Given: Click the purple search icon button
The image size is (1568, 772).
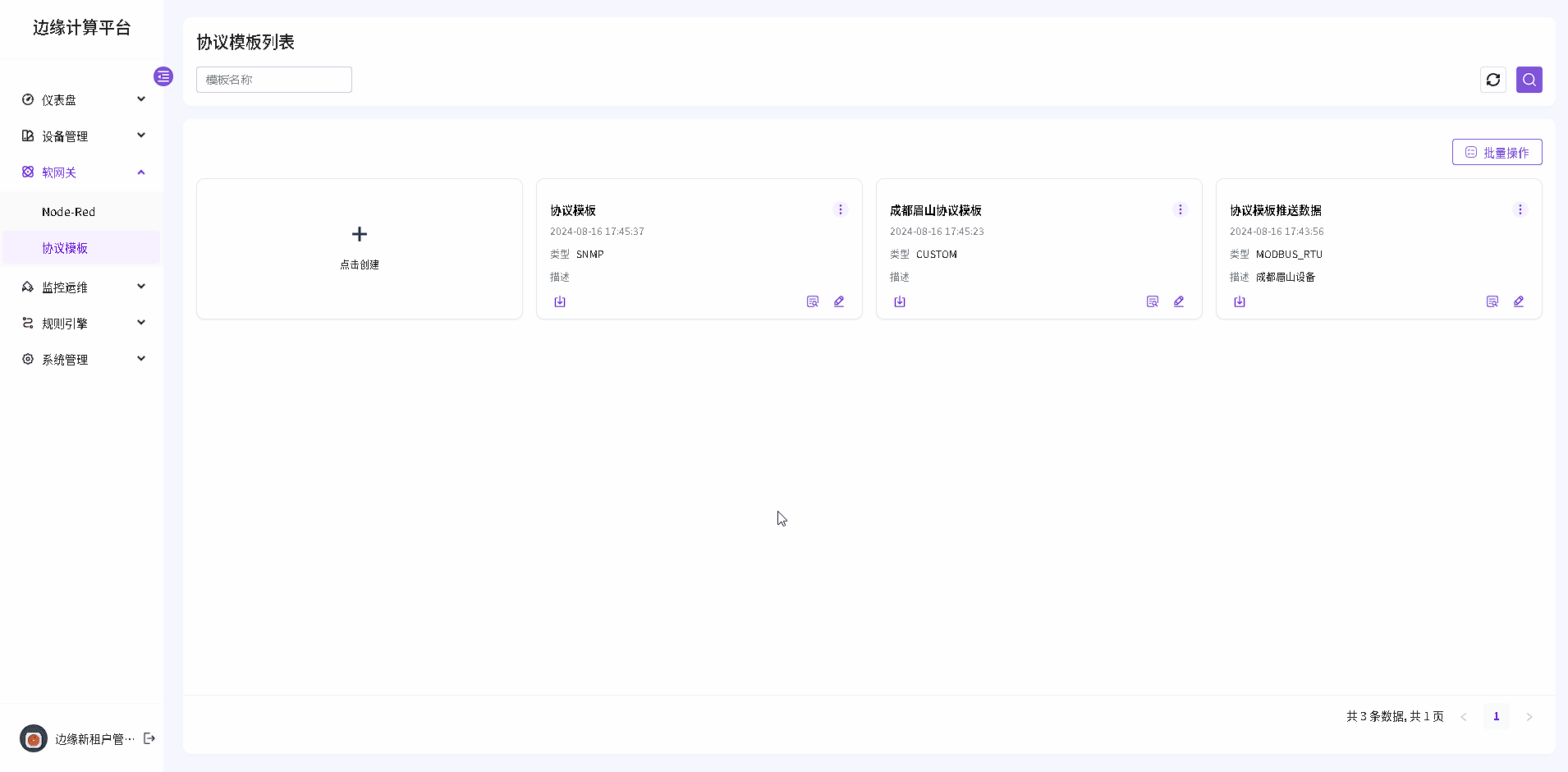Looking at the screenshot, I should click(1529, 80).
